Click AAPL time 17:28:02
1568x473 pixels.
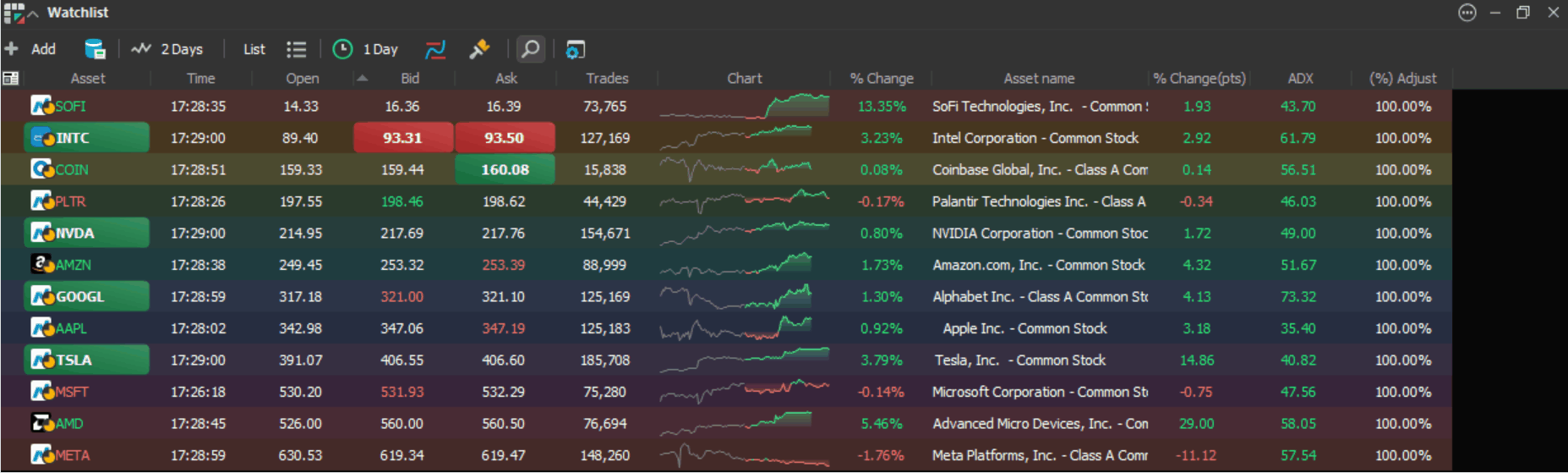198,328
